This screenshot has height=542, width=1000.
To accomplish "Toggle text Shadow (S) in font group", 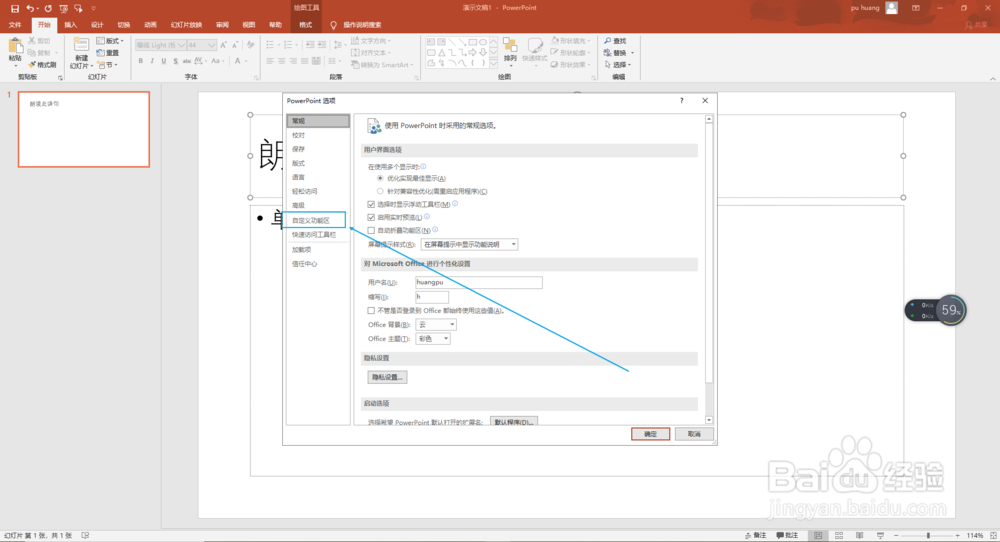I will [175, 61].
